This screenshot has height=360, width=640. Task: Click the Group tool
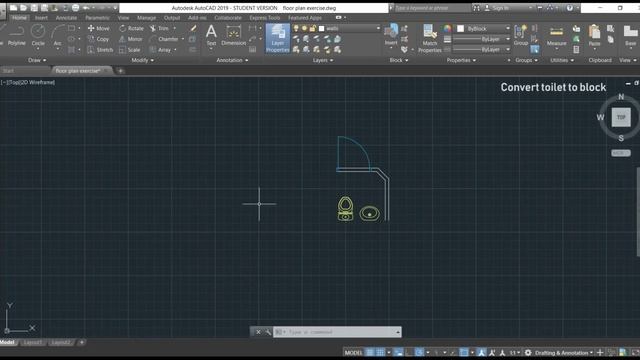[520, 35]
